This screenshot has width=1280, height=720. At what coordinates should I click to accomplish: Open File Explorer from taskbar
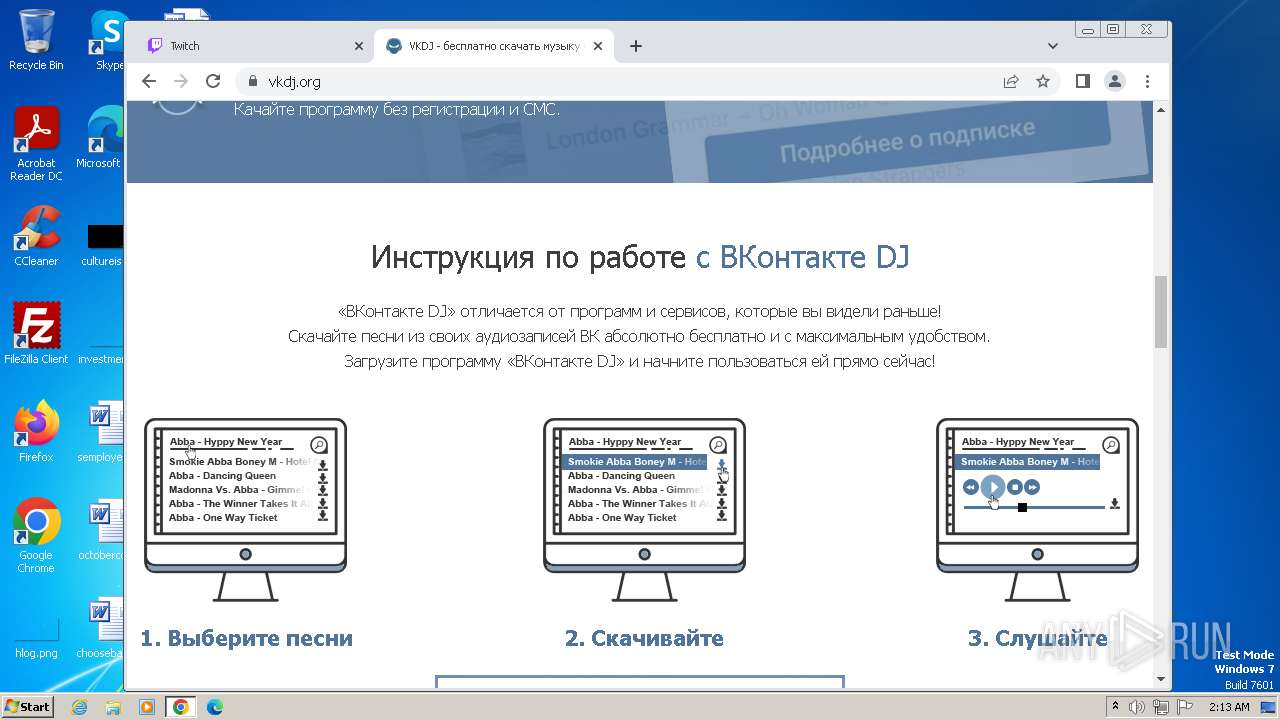pyautogui.click(x=113, y=707)
